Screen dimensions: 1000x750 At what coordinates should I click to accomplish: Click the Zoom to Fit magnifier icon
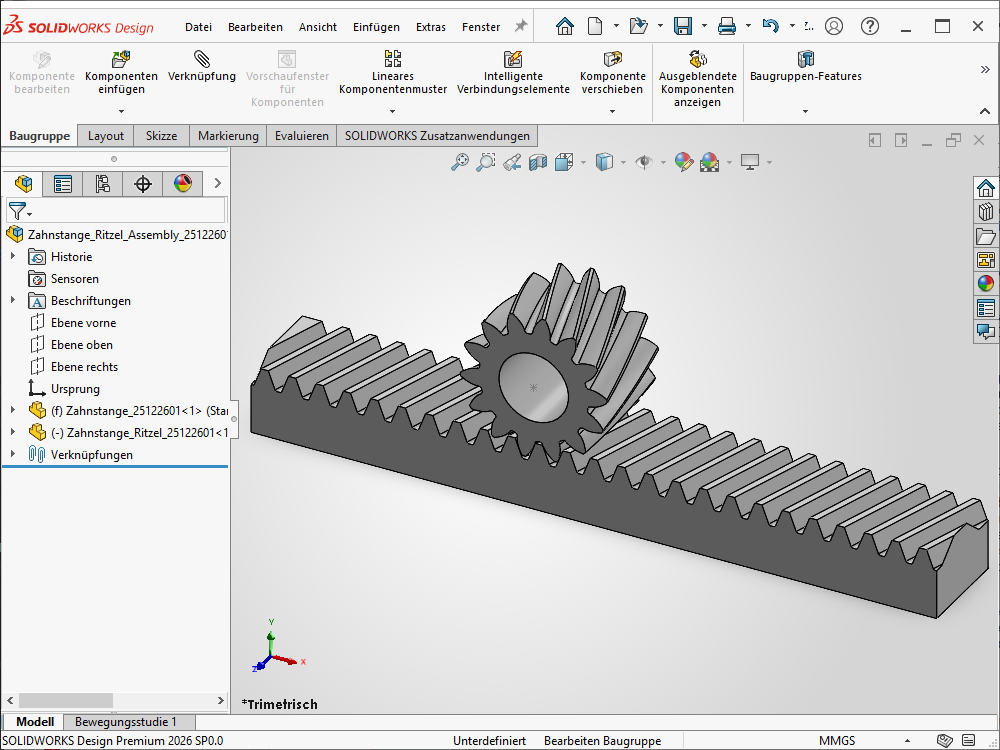[x=460, y=162]
